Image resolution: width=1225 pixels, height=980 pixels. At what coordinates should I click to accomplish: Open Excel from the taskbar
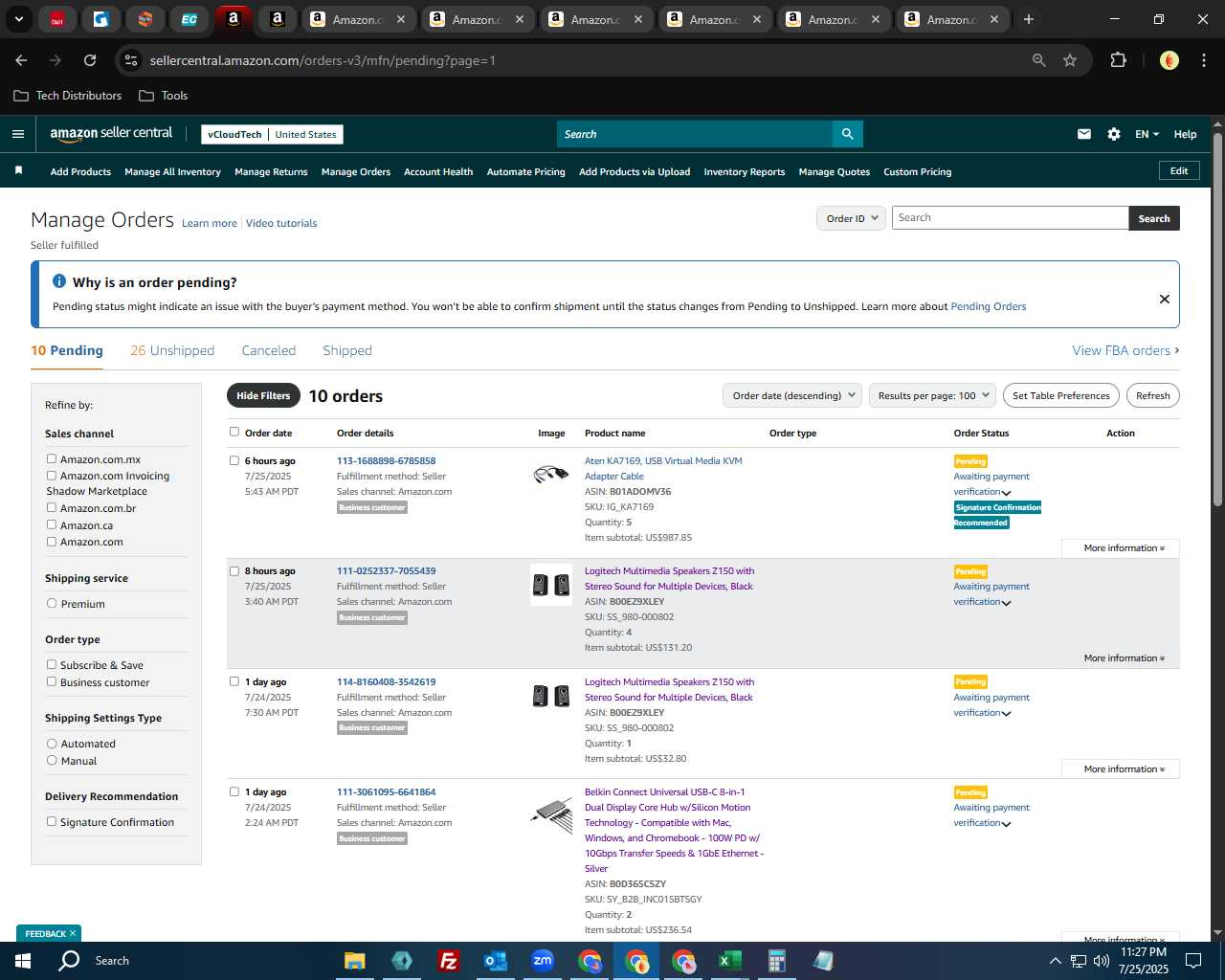729,961
